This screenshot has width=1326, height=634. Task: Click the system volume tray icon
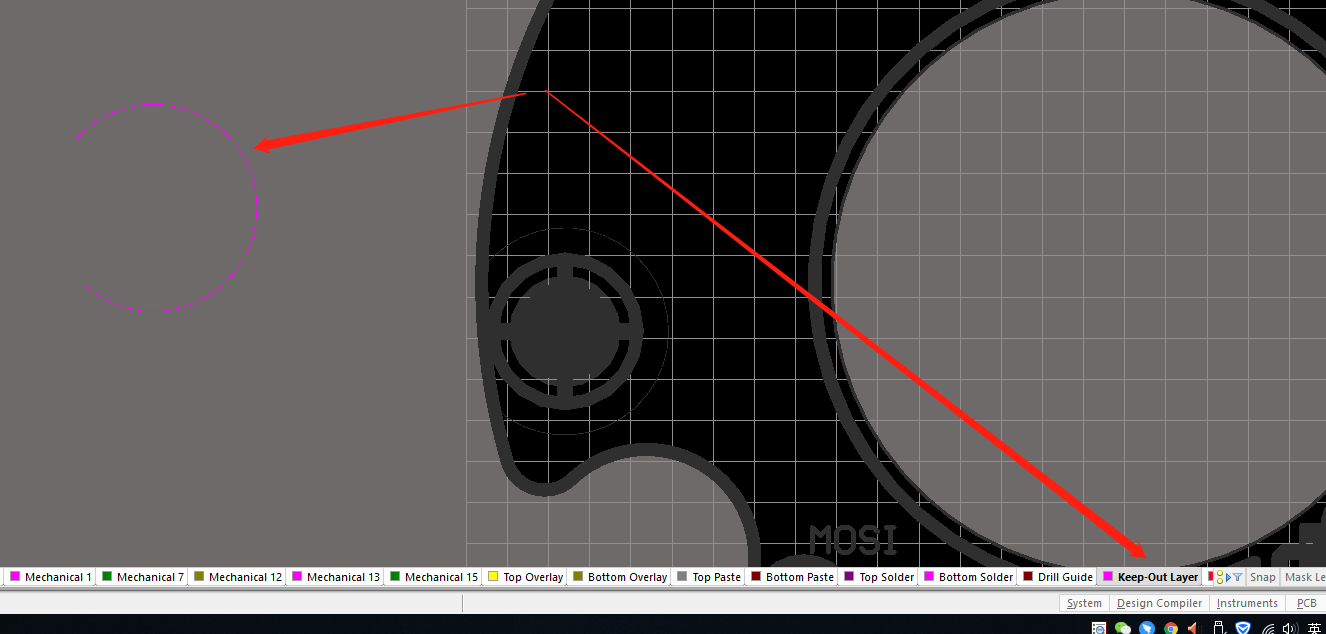[x=1290, y=628]
